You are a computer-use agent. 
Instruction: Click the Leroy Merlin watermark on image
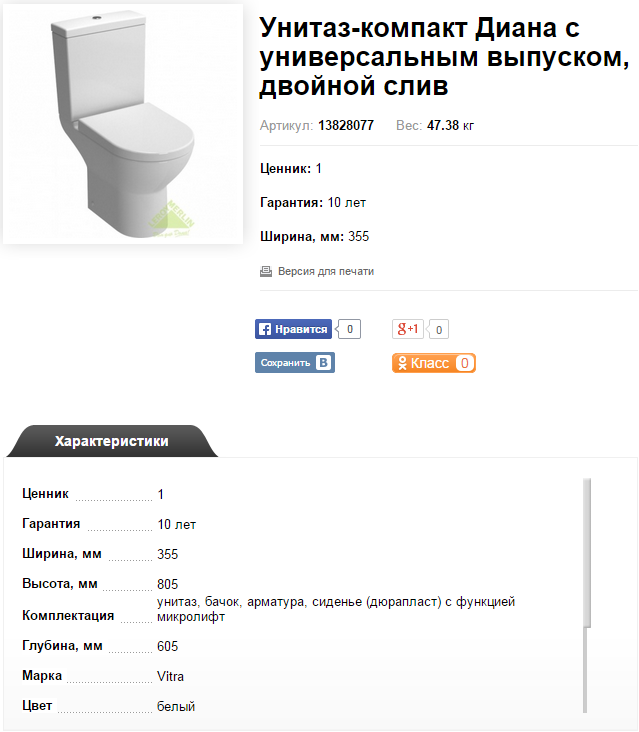(x=171, y=219)
